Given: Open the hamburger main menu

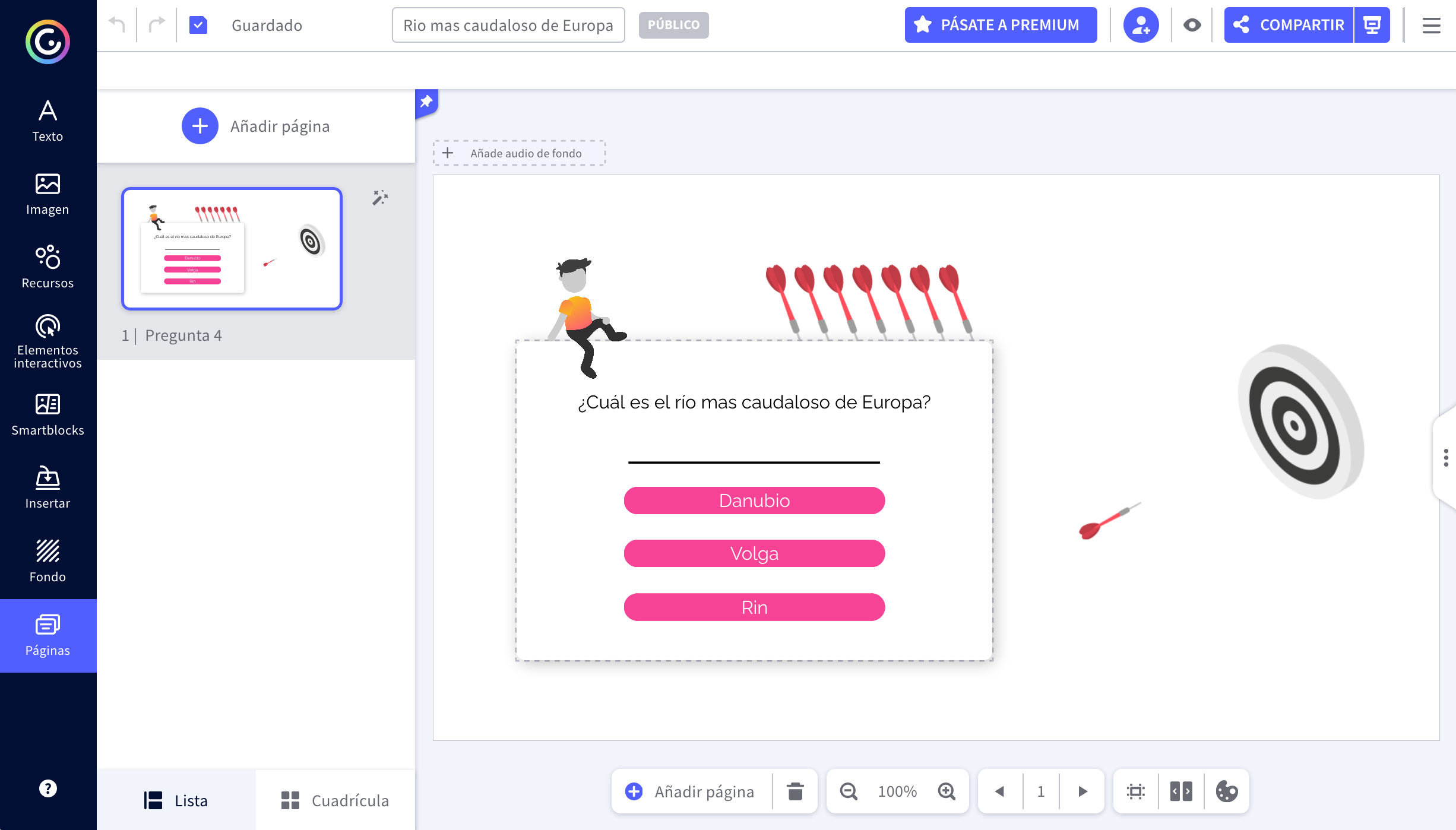Looking at the screenshot, I should [1431, 25].
